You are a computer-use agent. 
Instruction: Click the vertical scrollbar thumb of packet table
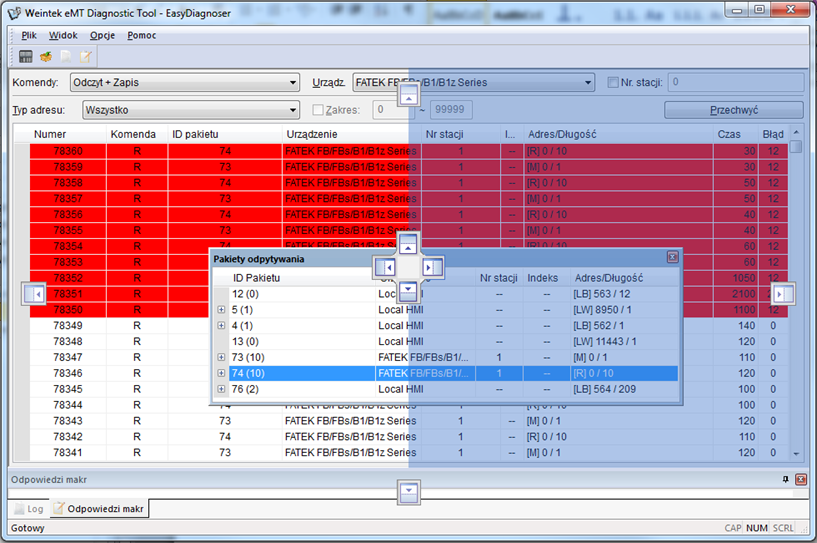pyautogui.click(x=796, y=146)
